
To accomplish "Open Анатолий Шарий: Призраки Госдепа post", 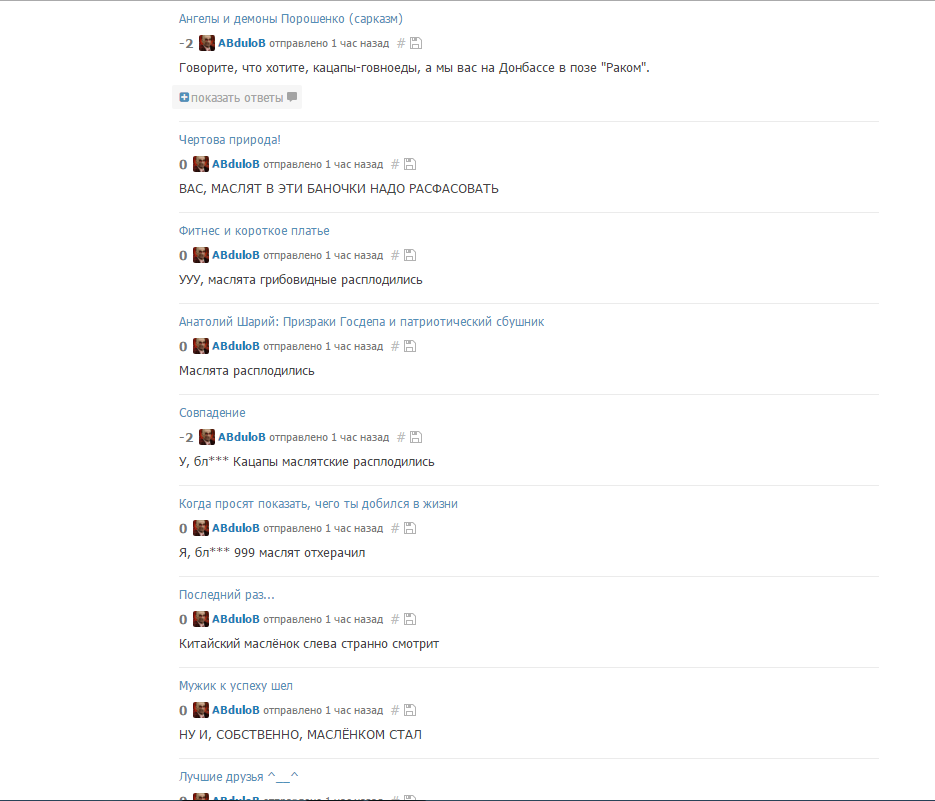I will click(361, 321).
